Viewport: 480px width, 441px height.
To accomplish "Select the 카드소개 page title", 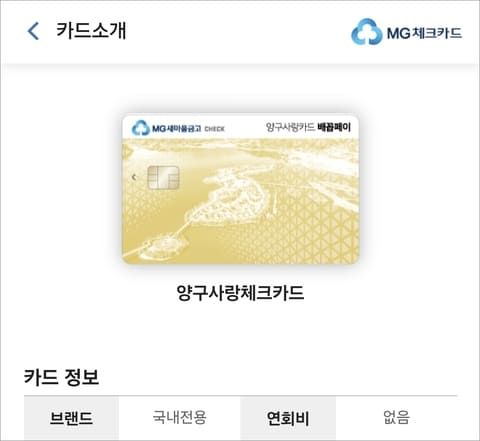I will [91, 31].
